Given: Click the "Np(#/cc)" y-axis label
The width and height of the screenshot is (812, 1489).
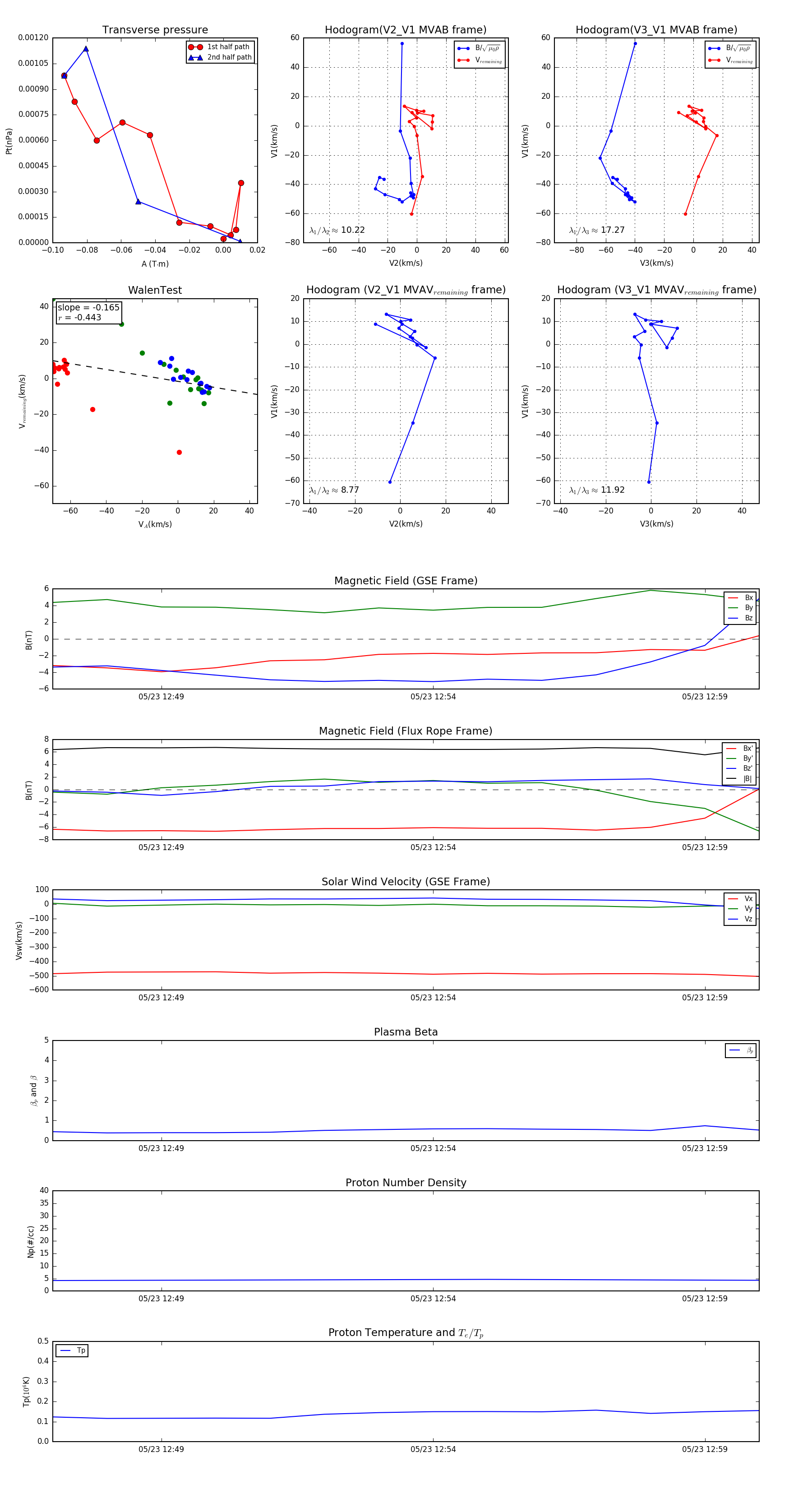Looking at the screenshot, I should pos(31,1242).
